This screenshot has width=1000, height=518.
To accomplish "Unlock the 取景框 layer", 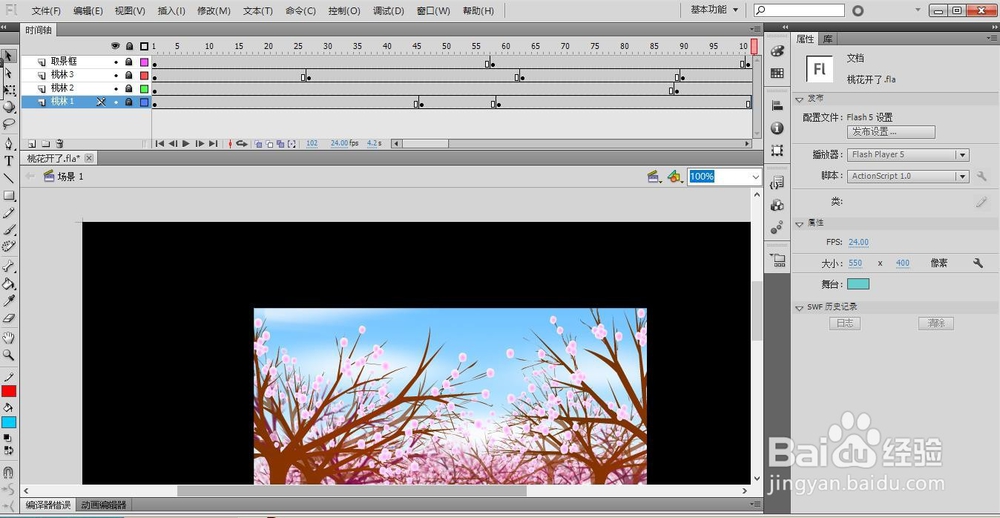I will pos(129,62).
